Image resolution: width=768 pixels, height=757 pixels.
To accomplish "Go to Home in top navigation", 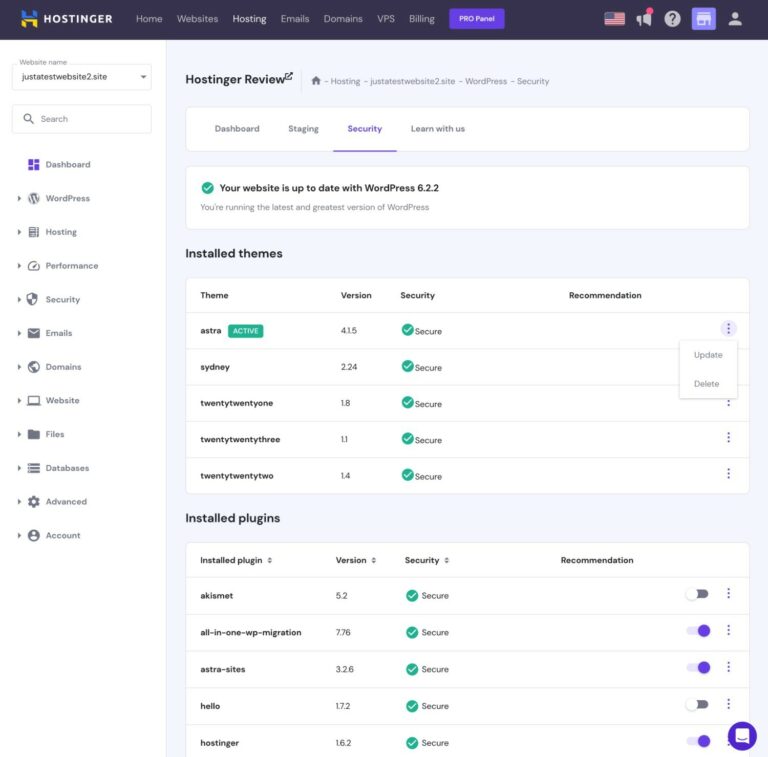I will coord(149,19).
